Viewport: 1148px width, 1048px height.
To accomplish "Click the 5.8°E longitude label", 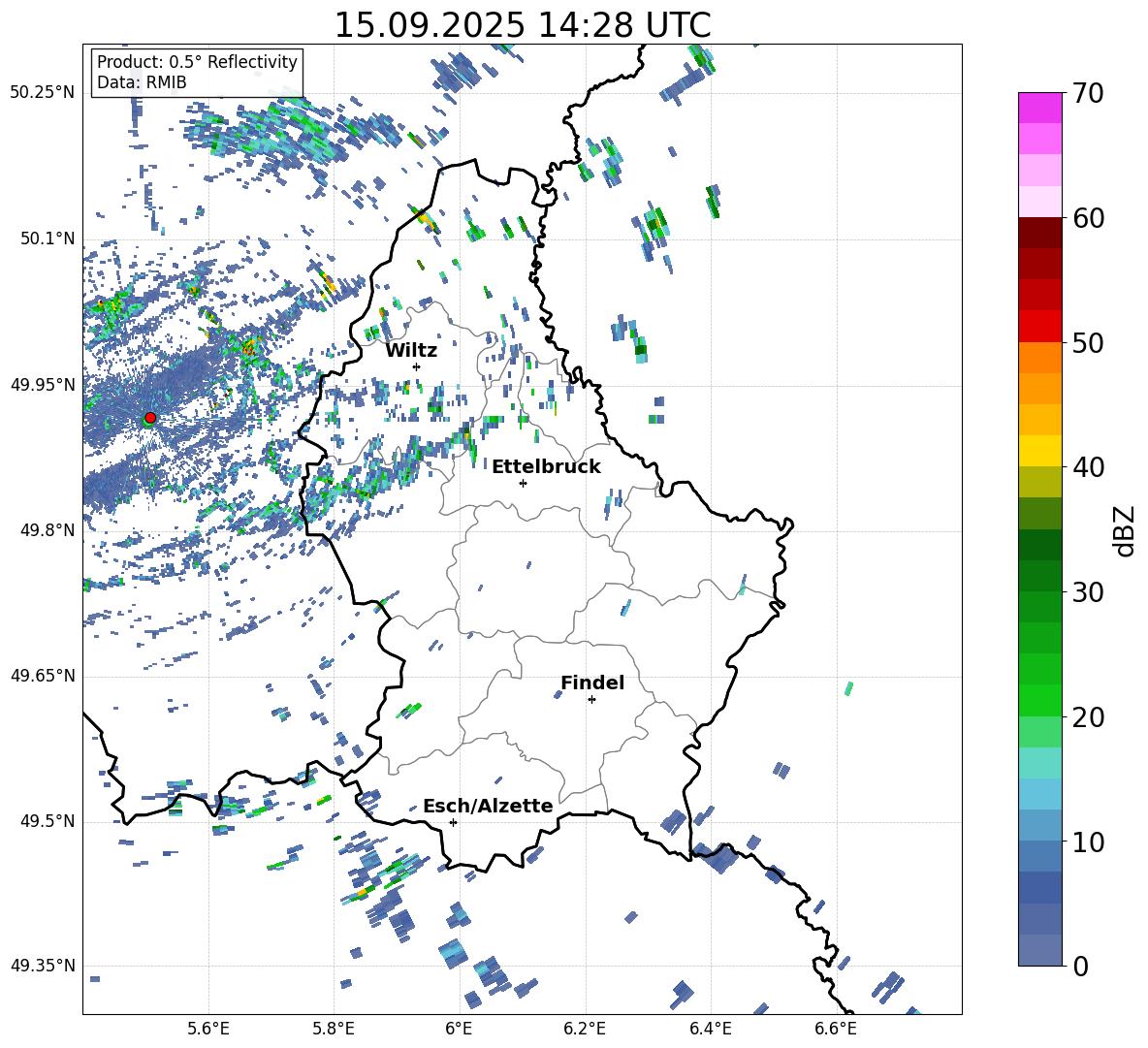I will [334, 1029].
